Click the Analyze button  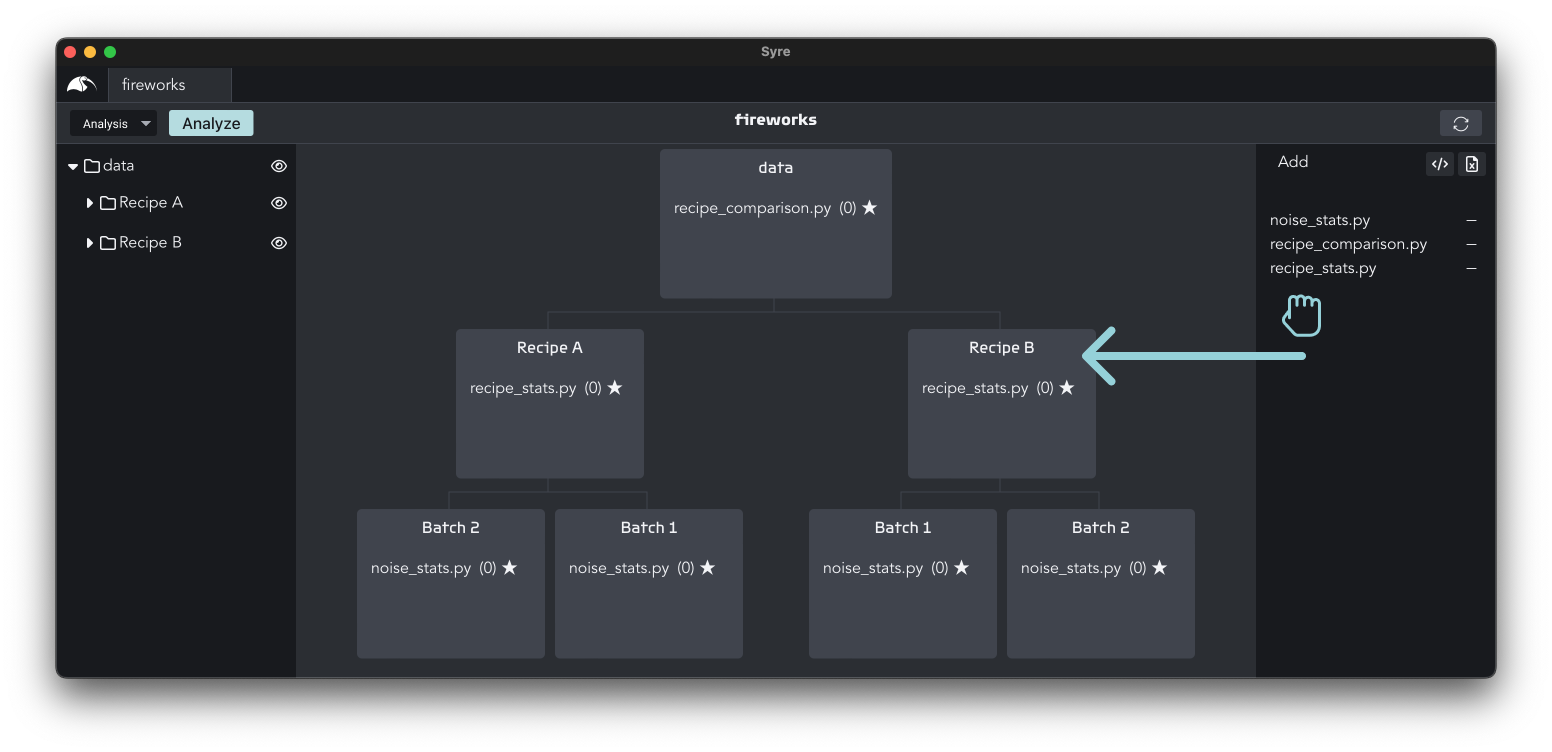point(211,123)
